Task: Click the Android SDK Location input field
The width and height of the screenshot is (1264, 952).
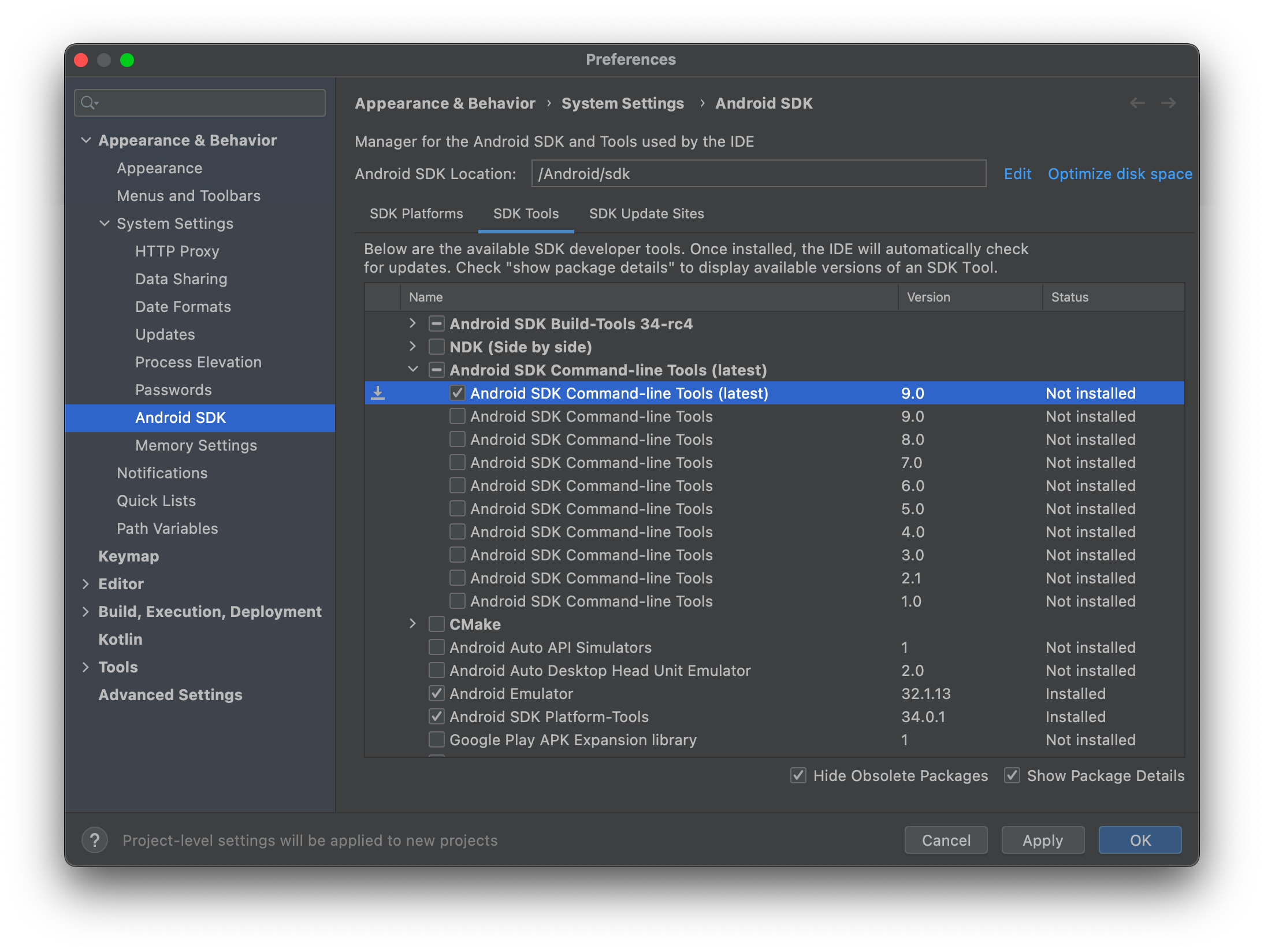Action: [757, 173]
